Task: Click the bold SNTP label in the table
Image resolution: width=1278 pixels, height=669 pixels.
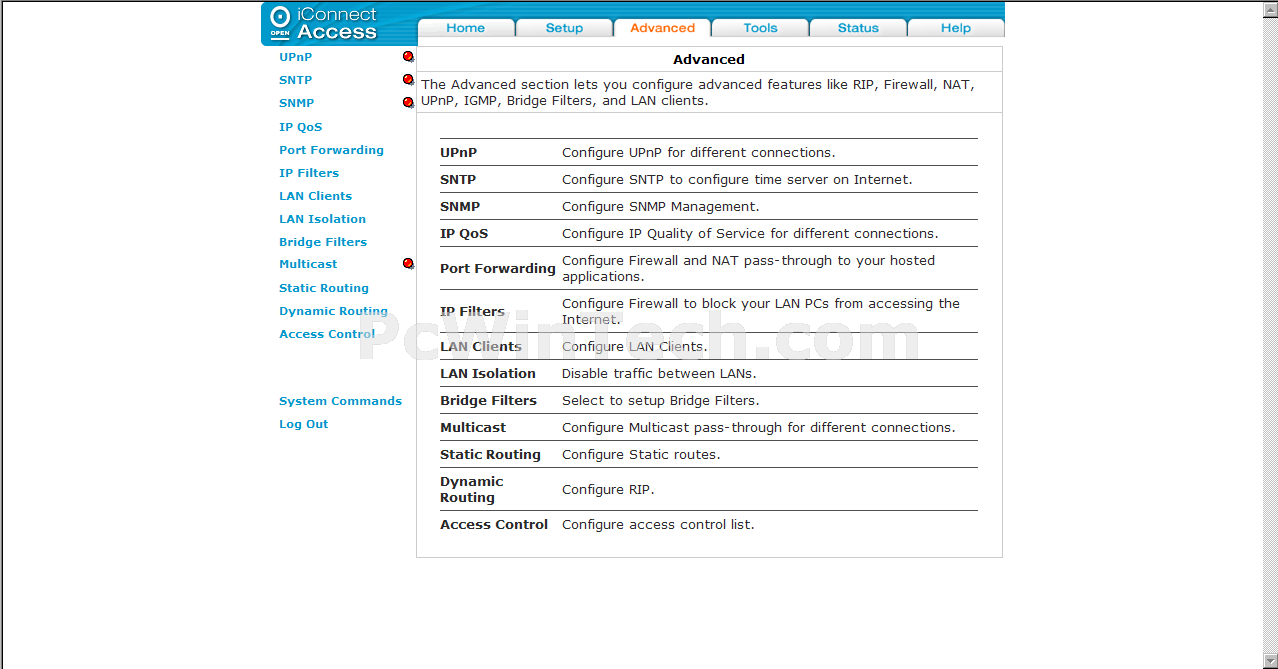Action: coord(458,180)
